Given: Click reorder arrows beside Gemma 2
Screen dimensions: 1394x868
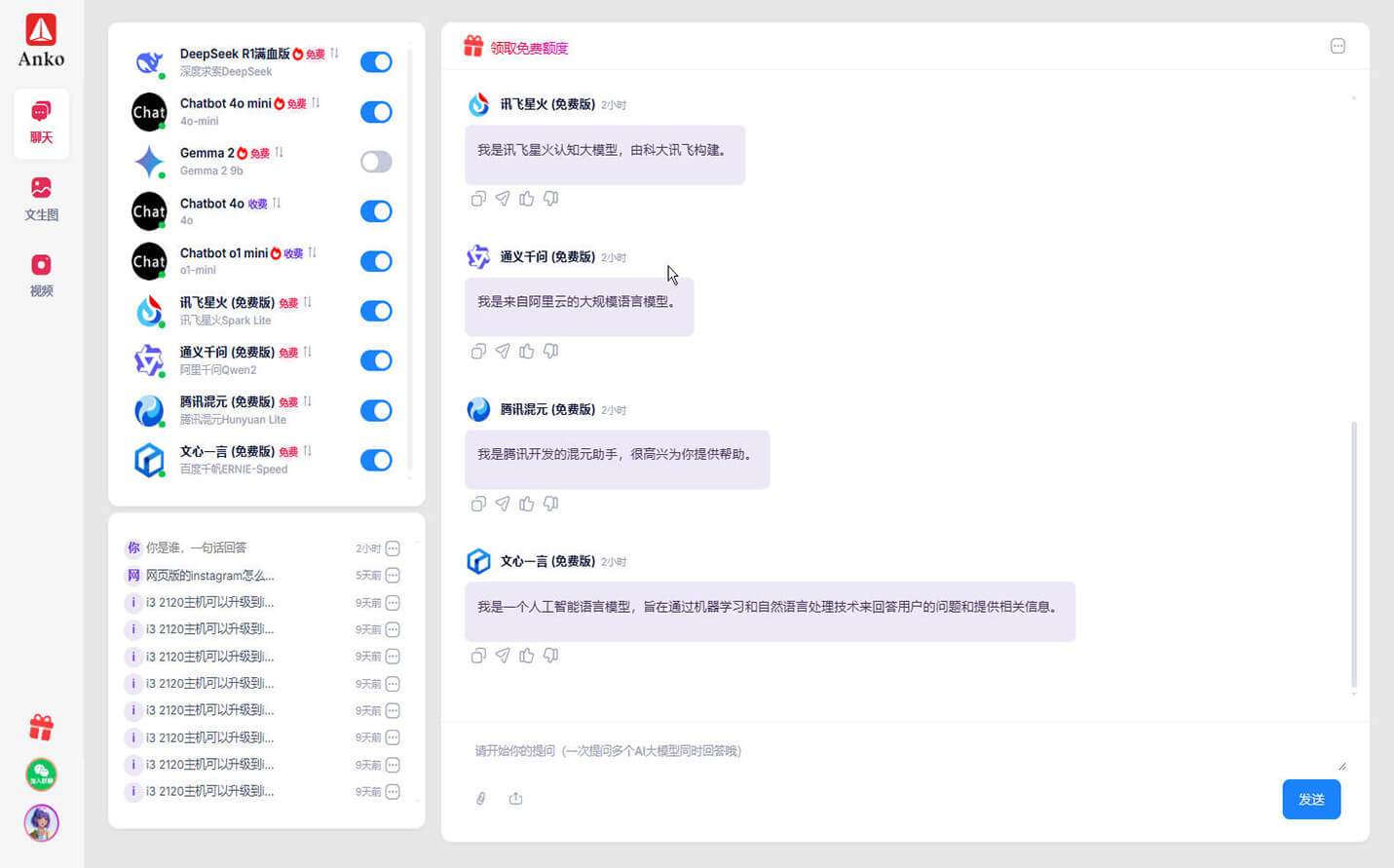Looking at the screenshot, I should (279, 153).
